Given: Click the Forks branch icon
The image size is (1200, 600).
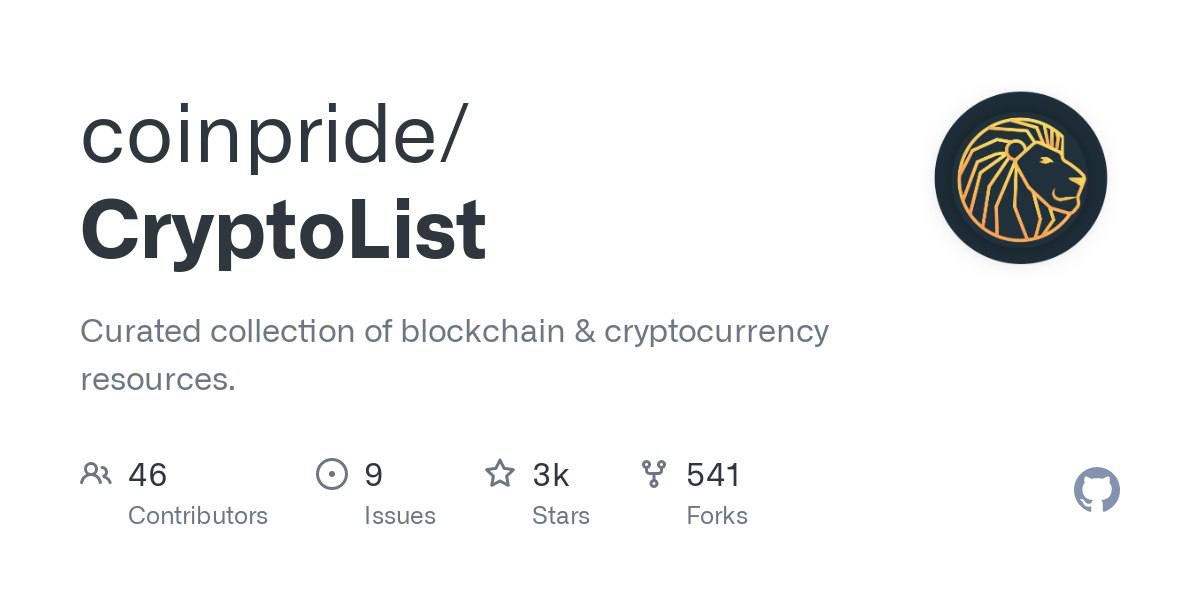Looking at the screenshot, I should (x=654, y=473).
